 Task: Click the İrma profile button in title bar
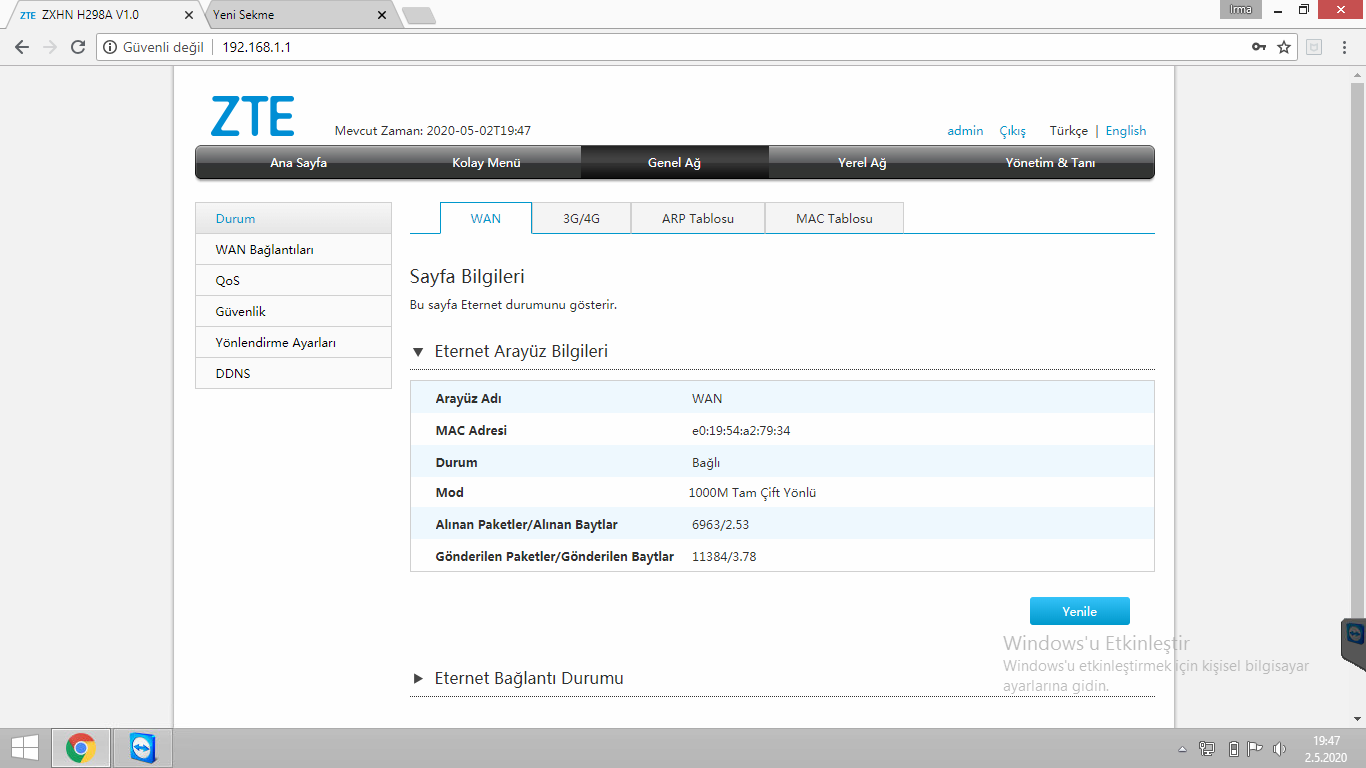(1240, 10)
